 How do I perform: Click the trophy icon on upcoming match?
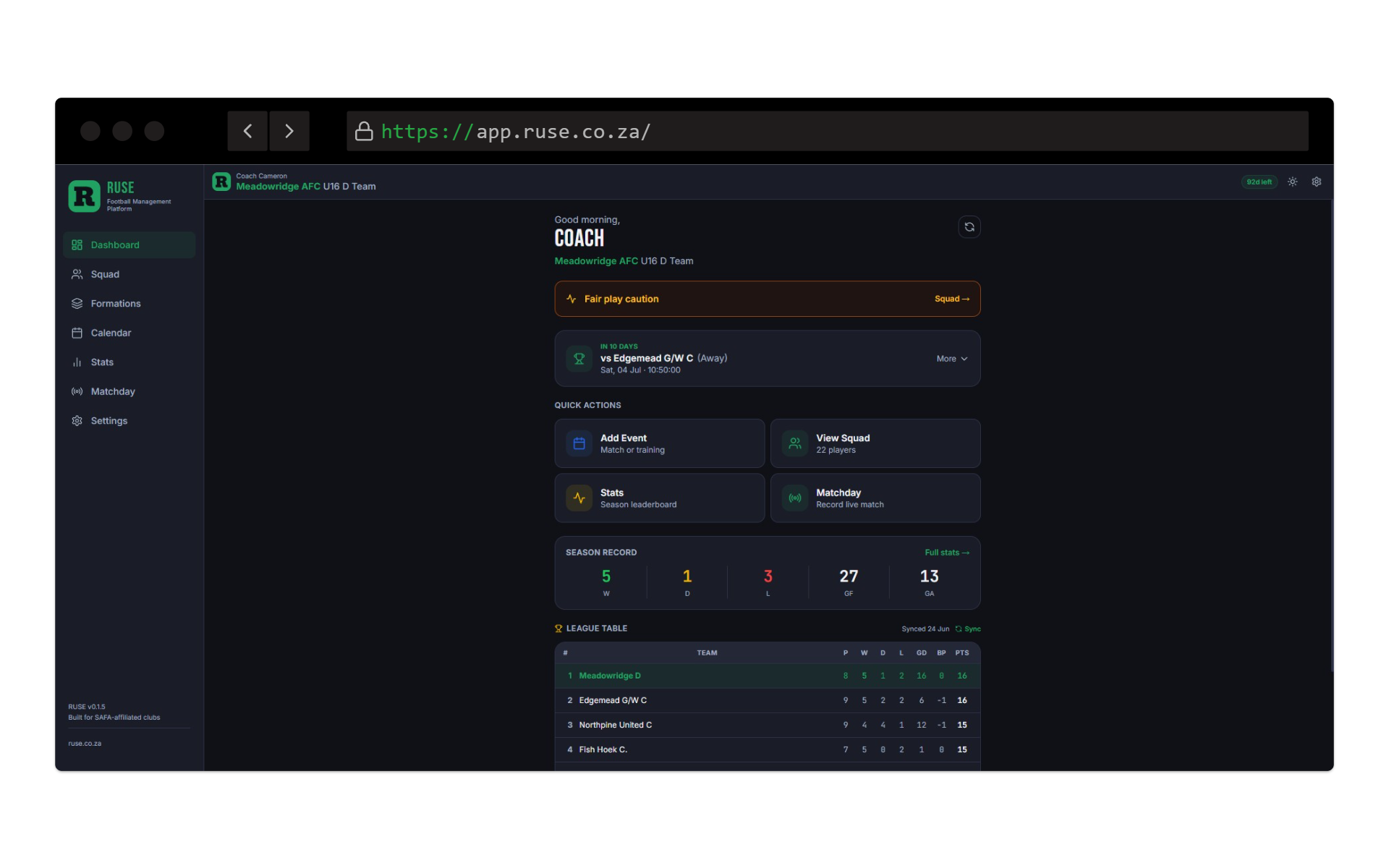579,359
